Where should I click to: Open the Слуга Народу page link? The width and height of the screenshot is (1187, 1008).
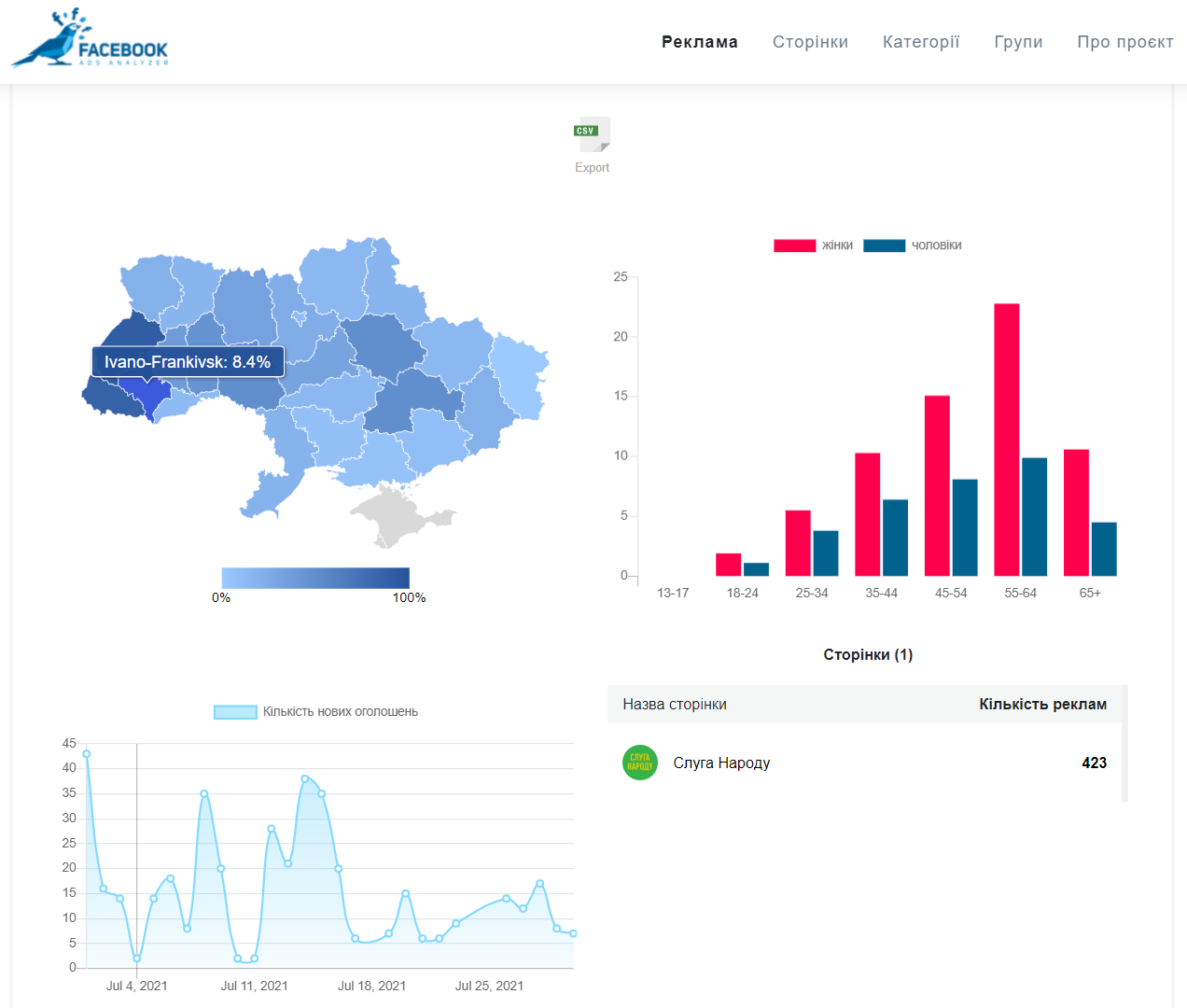[721, 763]
